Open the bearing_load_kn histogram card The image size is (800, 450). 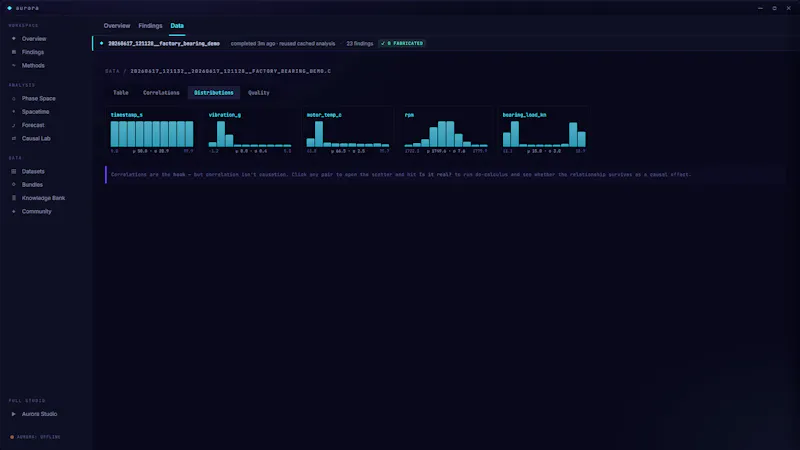(544, 132)
